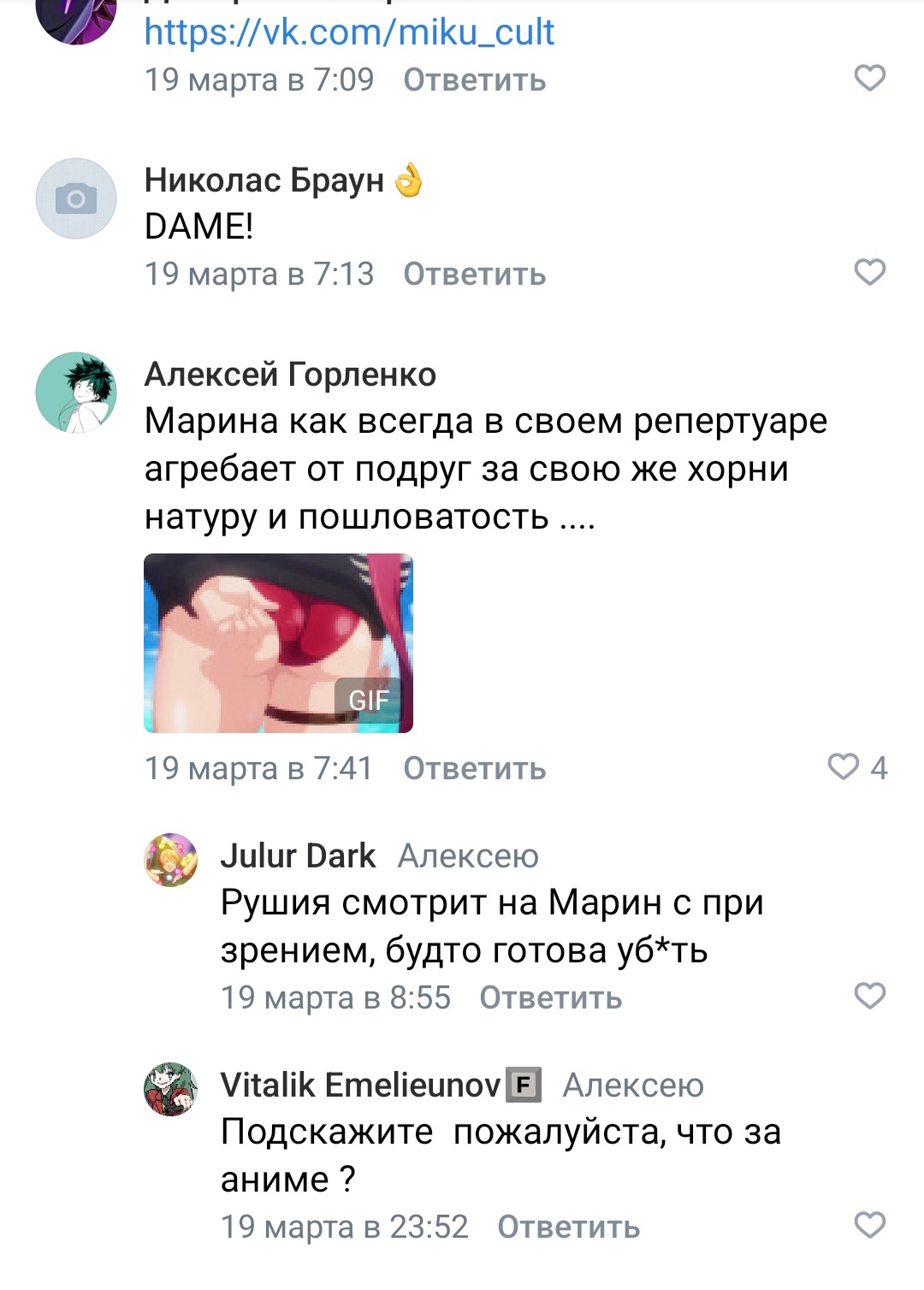Reply to Николас Браун's comment
Image resolution: width=924 pixels, height=1290 pixels.
(x=475, y=275)
